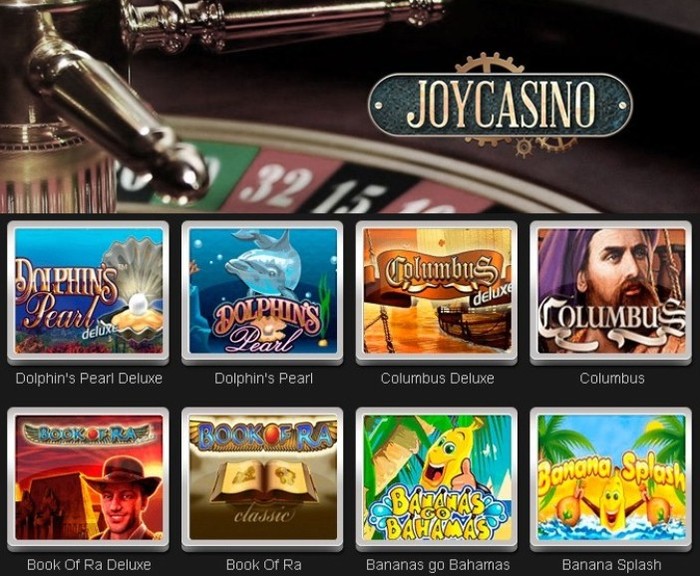Launch the Dolphin's Pearl slot icon

click(262, 291)
